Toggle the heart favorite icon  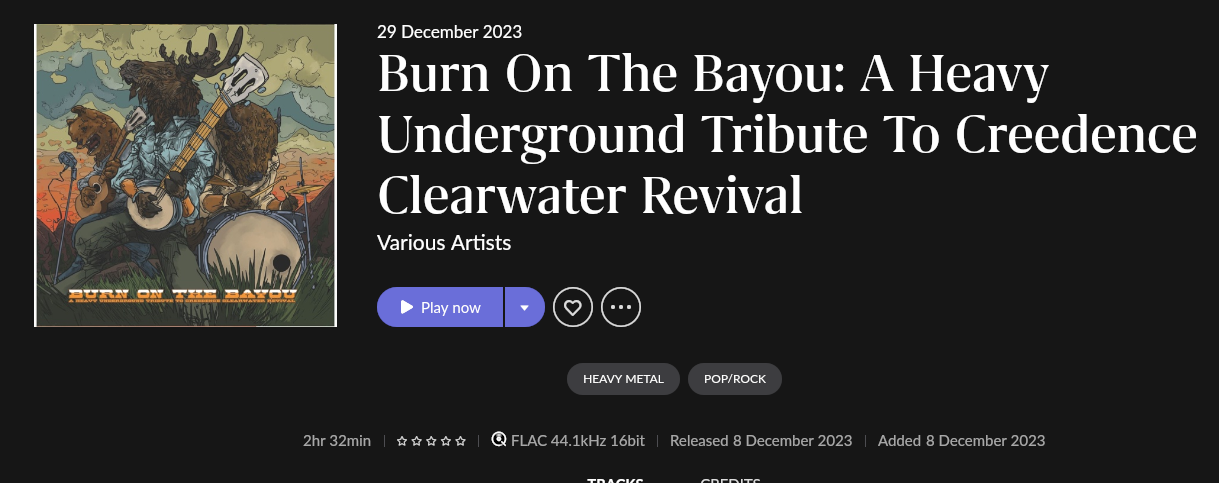tap(573, 307)
